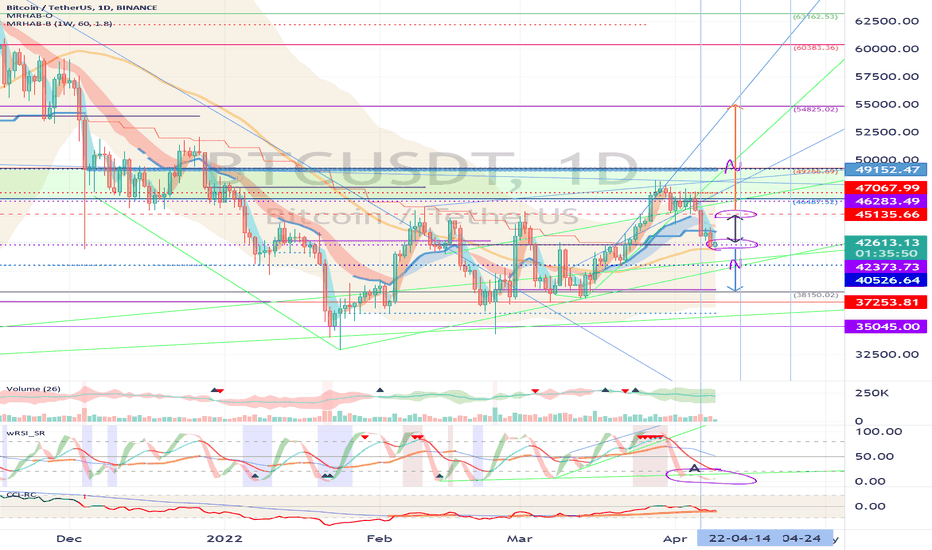Image resolution: width=932 pixels, height=550 pixels.
Task: Click the 62500.00 price axis value
Action: pos(887,21)
